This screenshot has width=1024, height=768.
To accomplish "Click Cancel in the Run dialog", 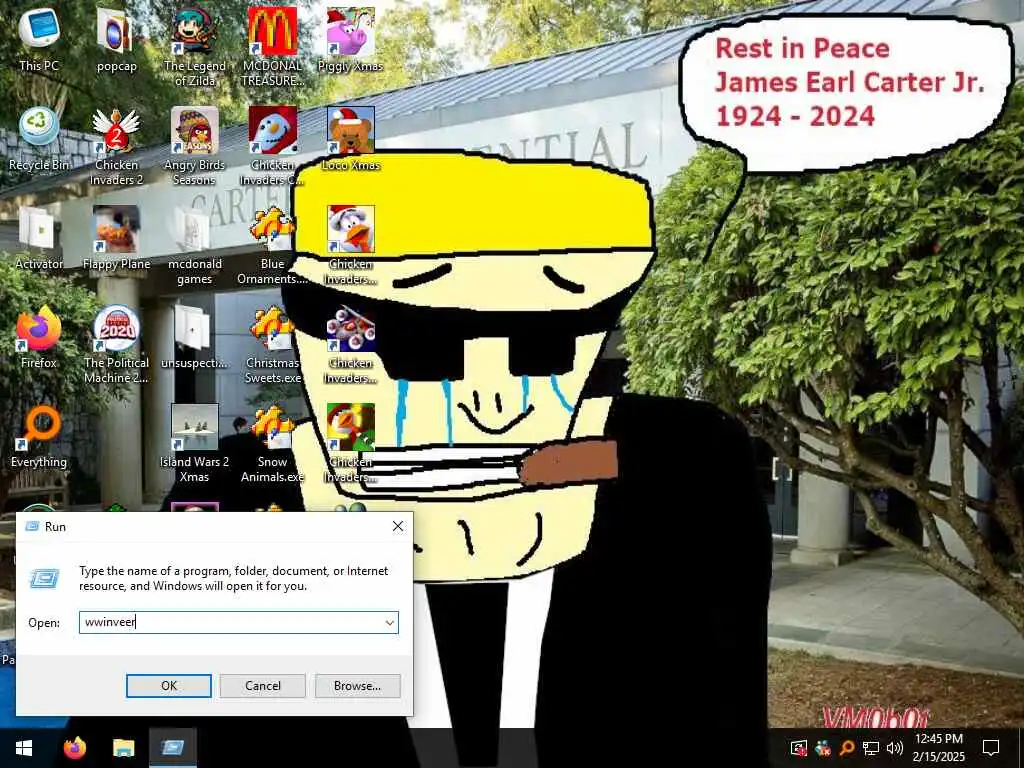I will (263, 686).
